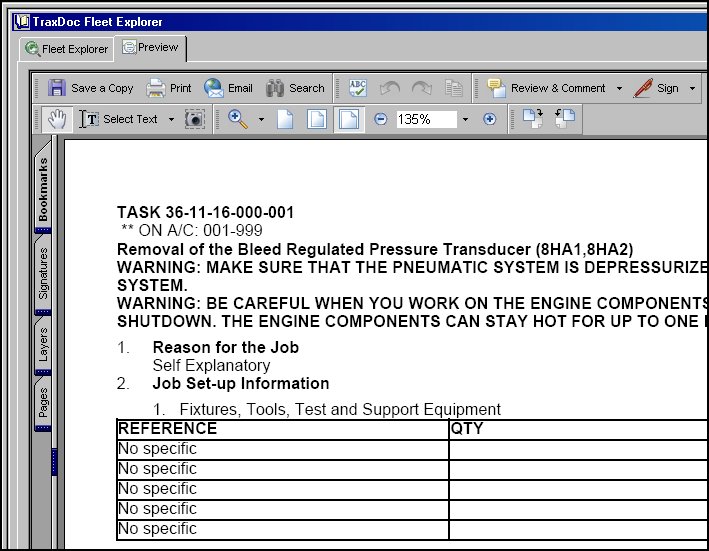Open the Layers side panel tab

(43, 344)
